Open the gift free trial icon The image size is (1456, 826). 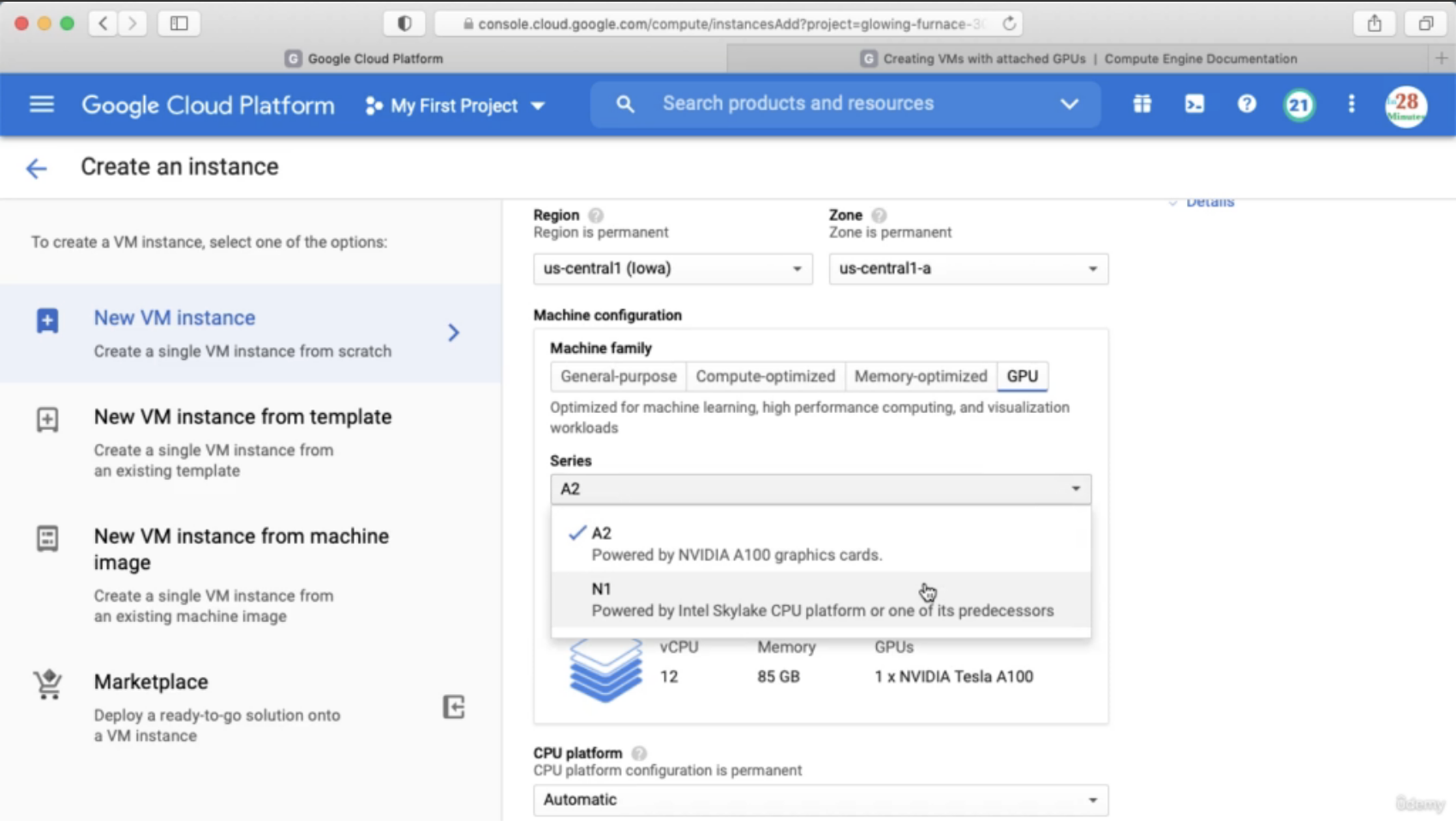(1142, 105)
